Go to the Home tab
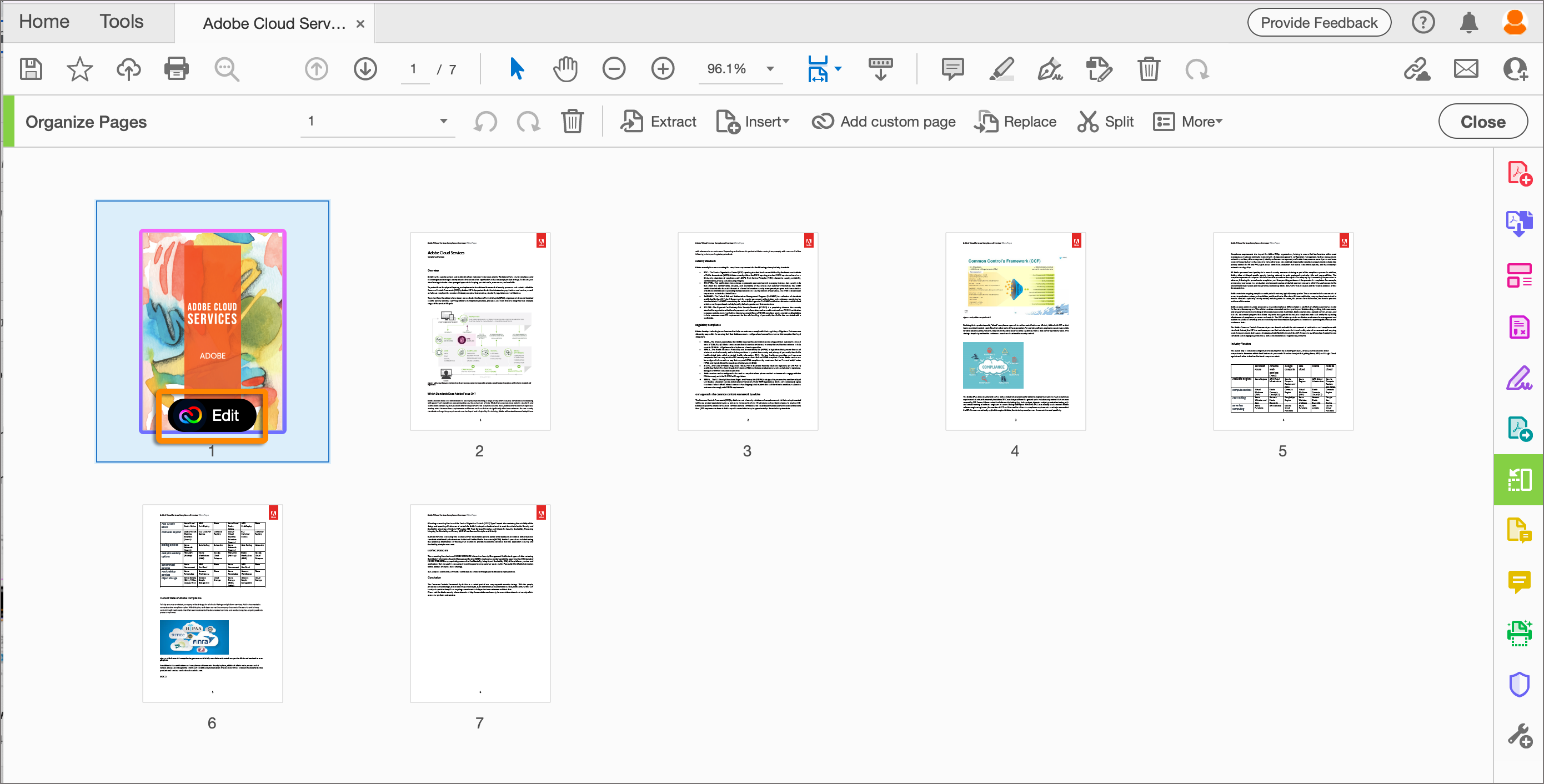Image resolution: width=1544 pixels, height=784 pixels. coord(44,22)
